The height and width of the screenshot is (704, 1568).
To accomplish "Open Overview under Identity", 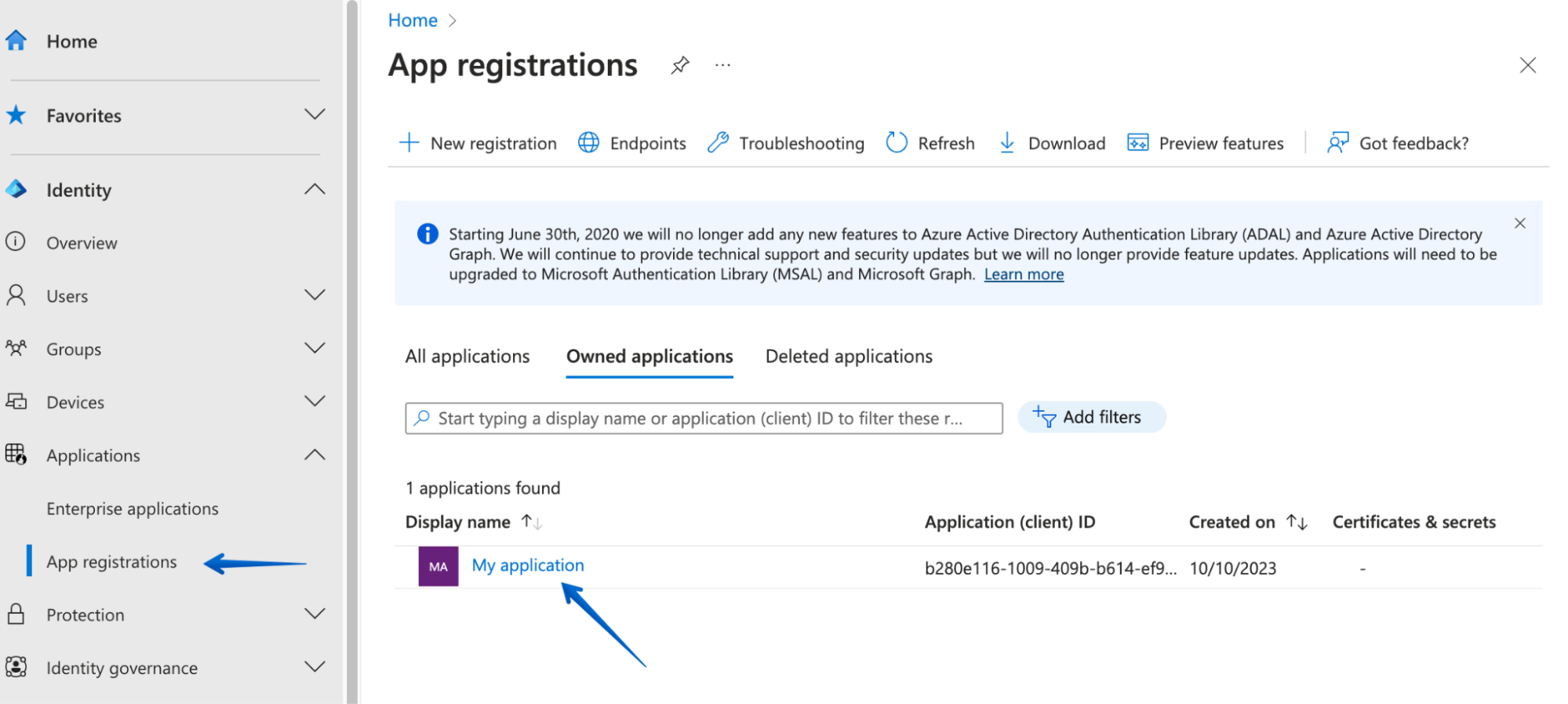I will pyautogui.click(x=82, y=243).
